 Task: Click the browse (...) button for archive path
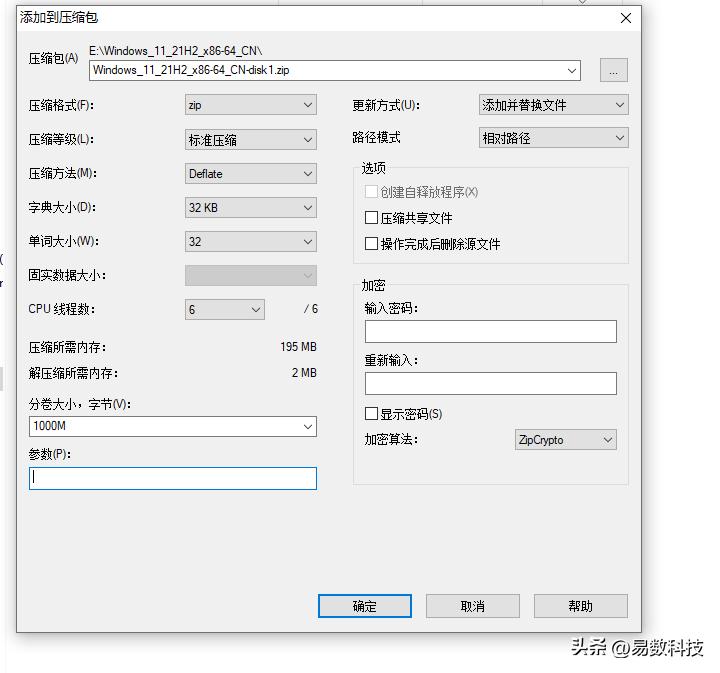pos(613,70)
